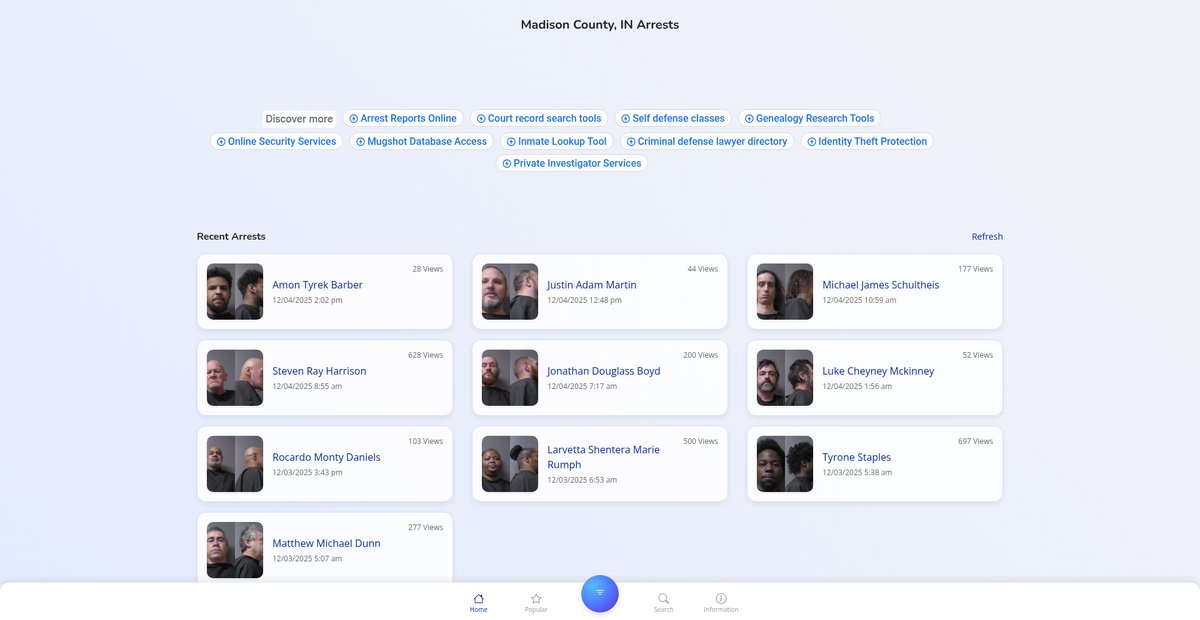The height and width of the screenshot is (620, 1200).
Task: Click the plus icon on Mugshot Database Access
Action: pyautogui.click(x=361, y=142)
